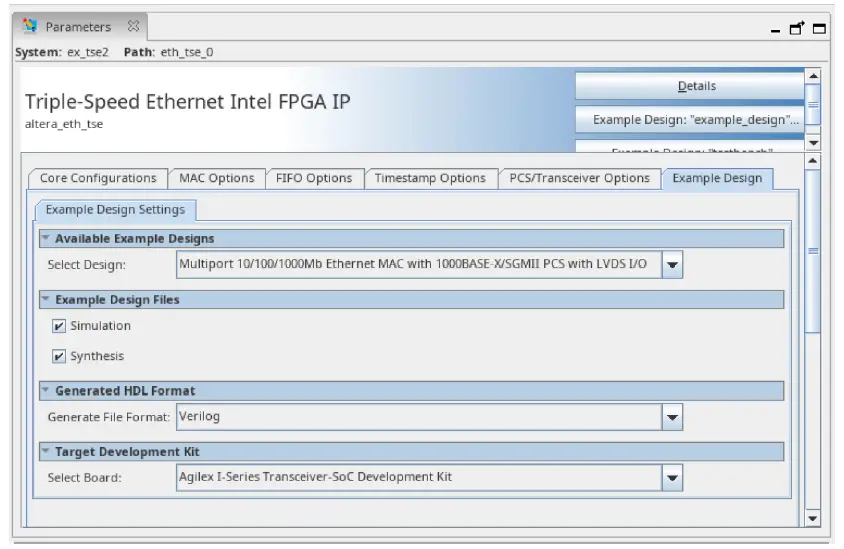This screenshot has width=844, height=549.
Task: Open the PCS/Transceiver Options tab
Action: (579, 178)
